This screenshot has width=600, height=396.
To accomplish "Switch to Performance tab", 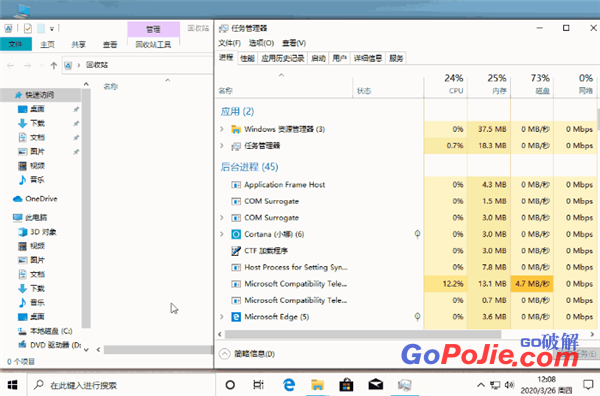I will coord(247,58).
